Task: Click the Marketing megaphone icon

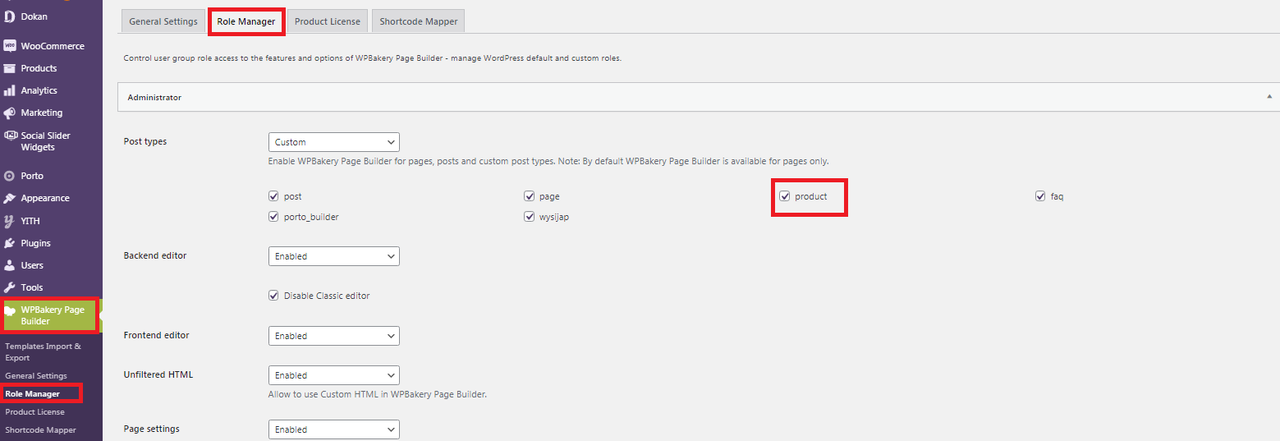Action: 9,113
